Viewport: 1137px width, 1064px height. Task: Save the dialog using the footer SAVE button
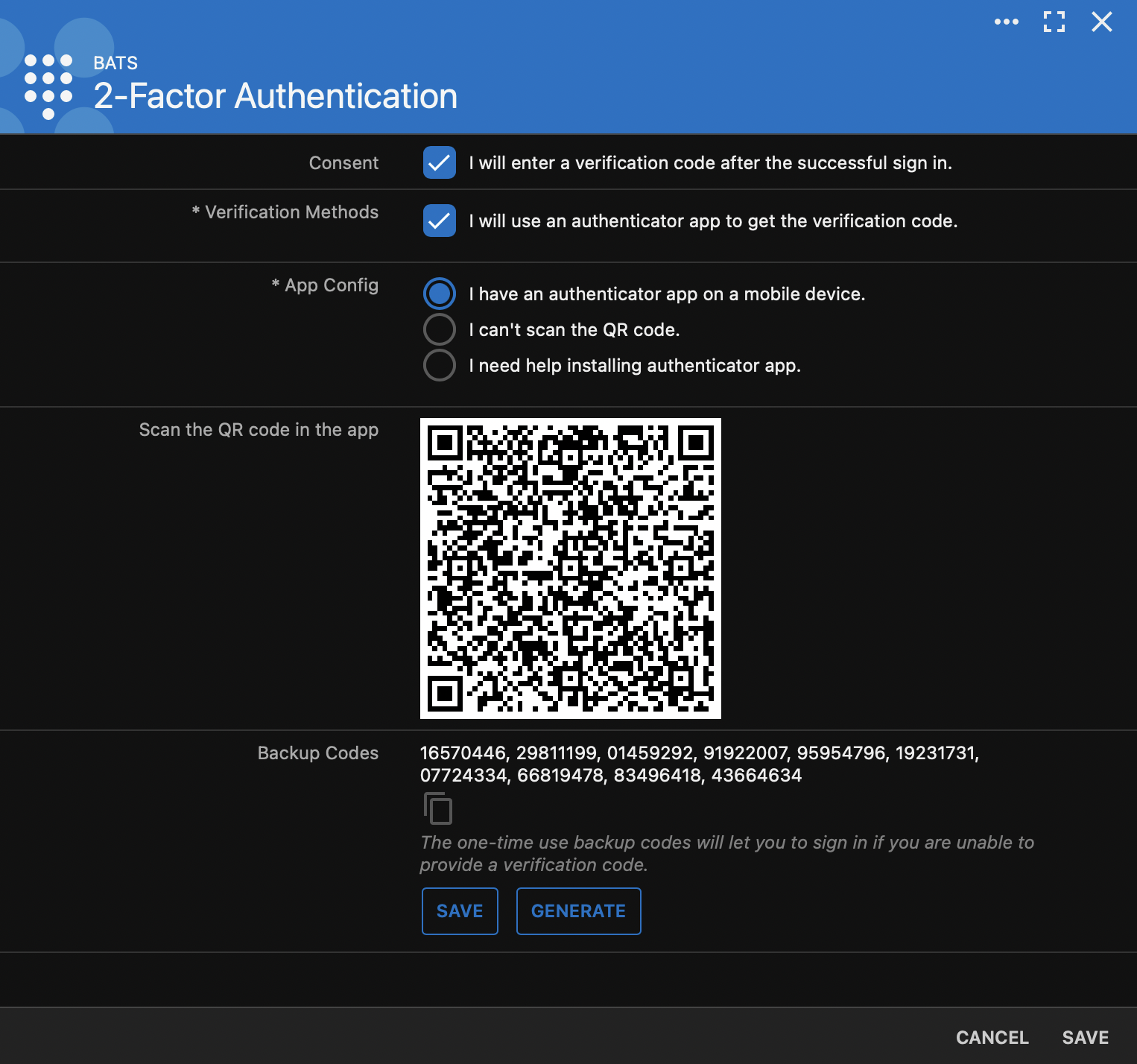[x=1085, y=1037]
